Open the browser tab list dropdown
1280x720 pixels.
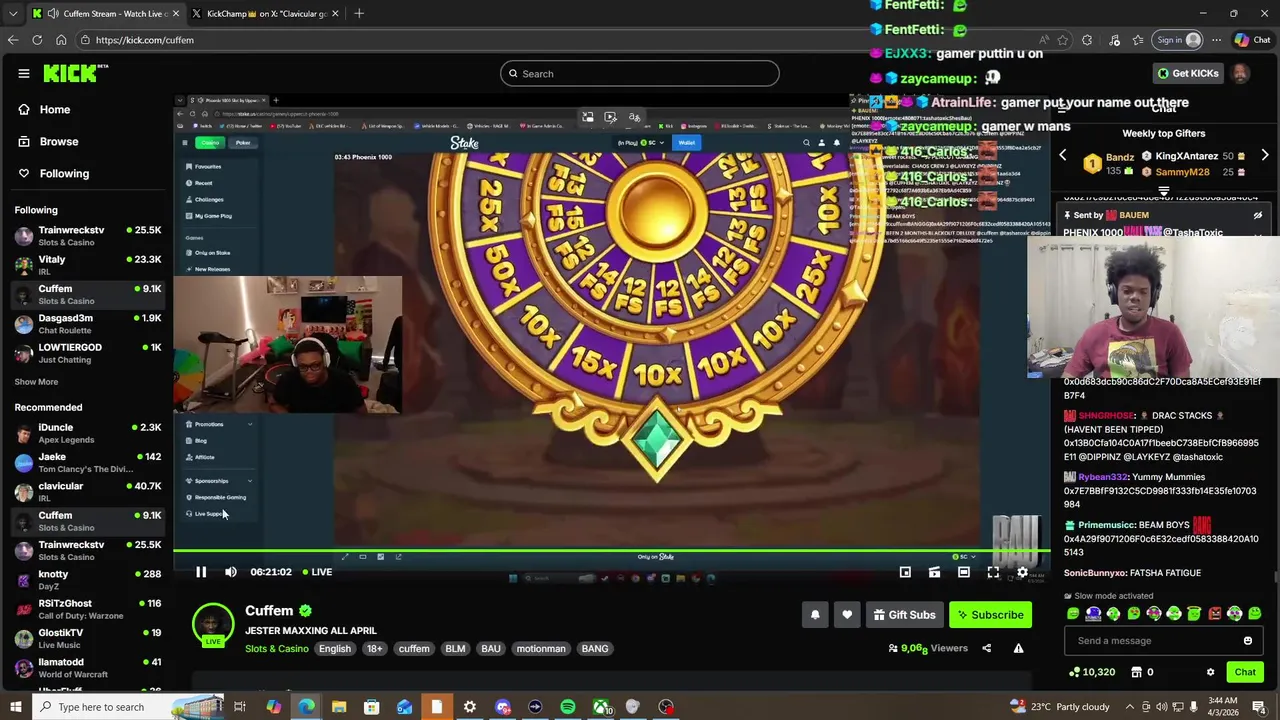point(12,14)
